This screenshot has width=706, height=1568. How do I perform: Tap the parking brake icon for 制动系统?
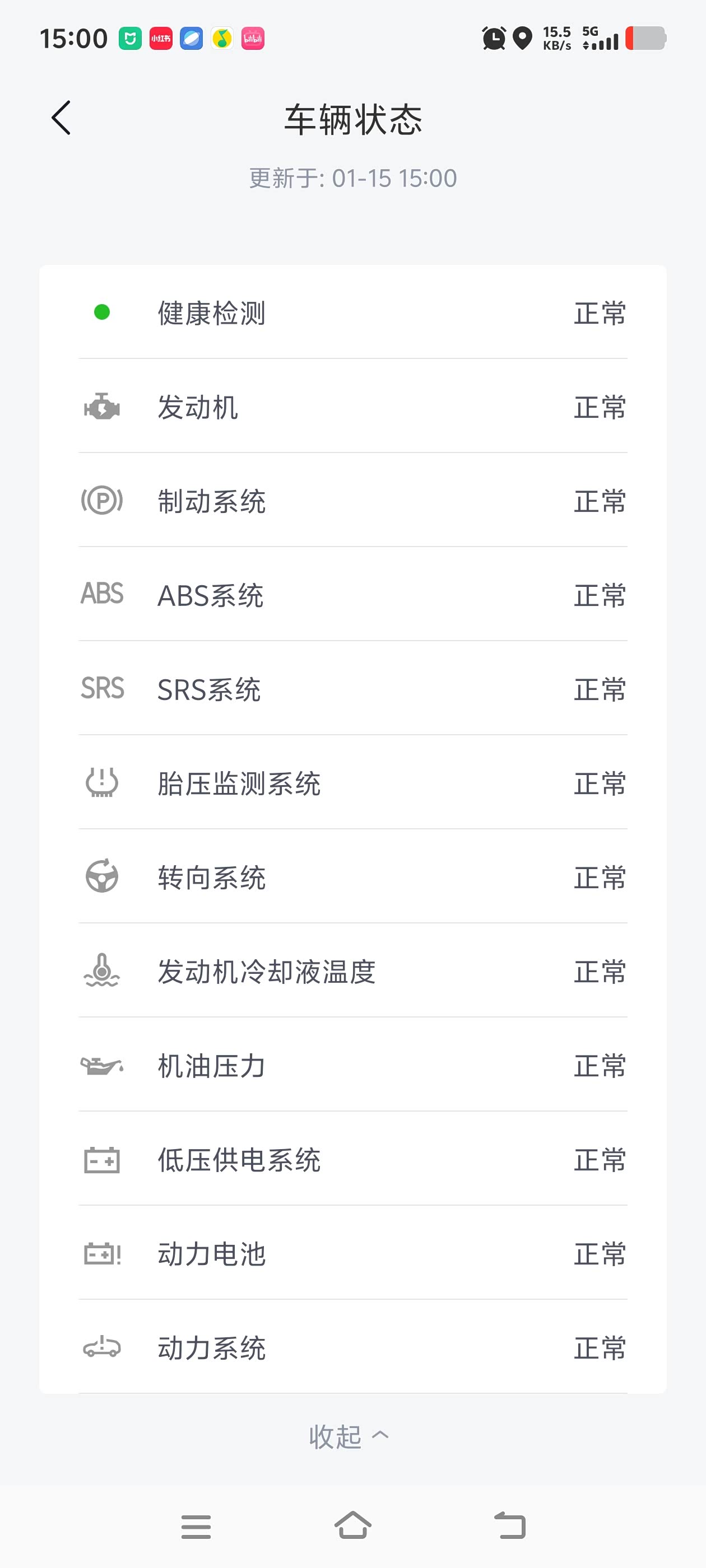102,500
